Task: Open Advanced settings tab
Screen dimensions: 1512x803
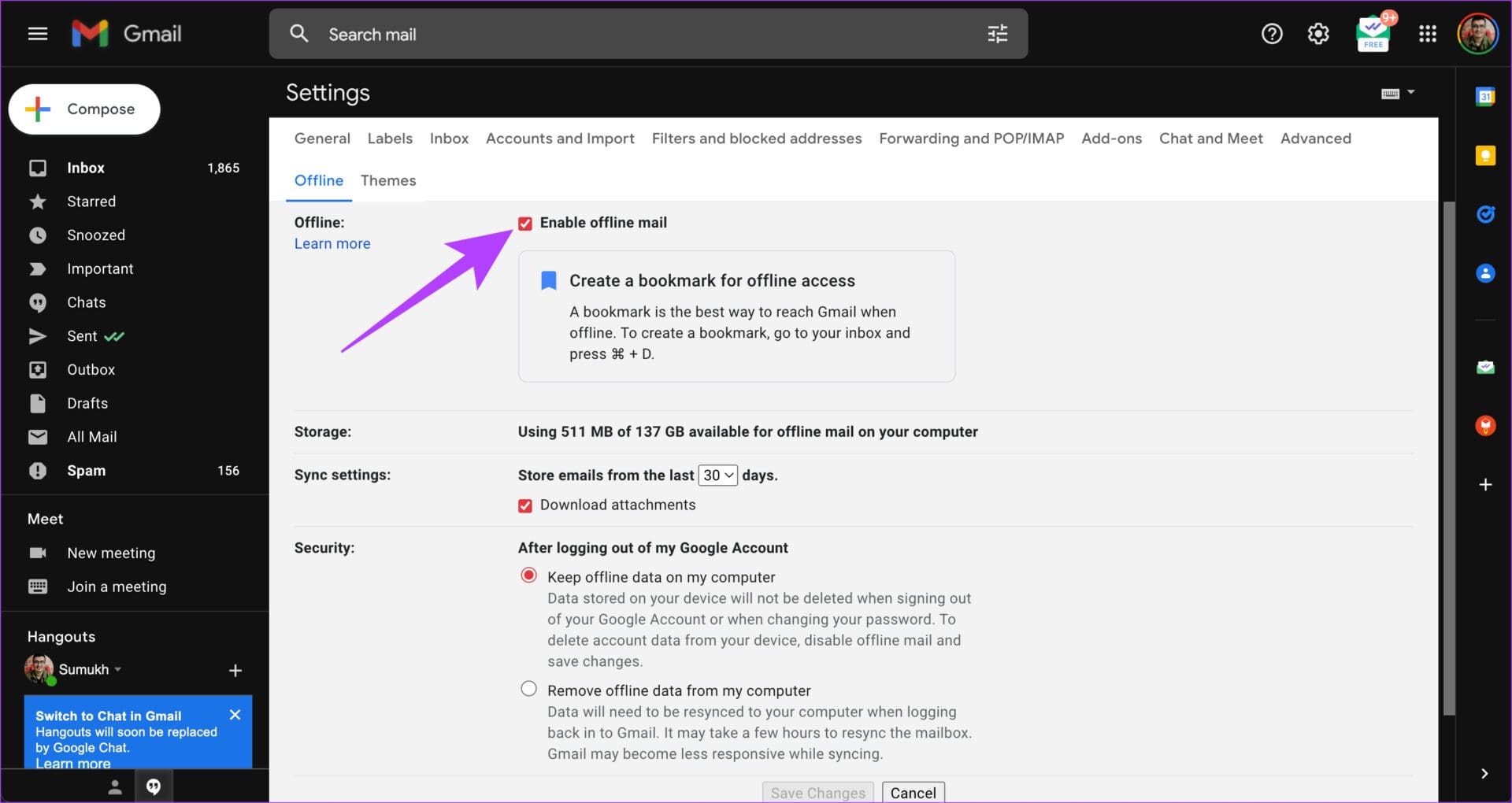Action: click(x=1315, y=139)
